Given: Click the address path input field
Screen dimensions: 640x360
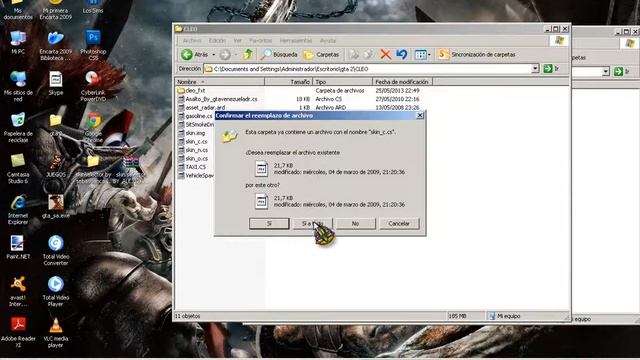Looking at the screenshot, I should (x=367, y=69).
